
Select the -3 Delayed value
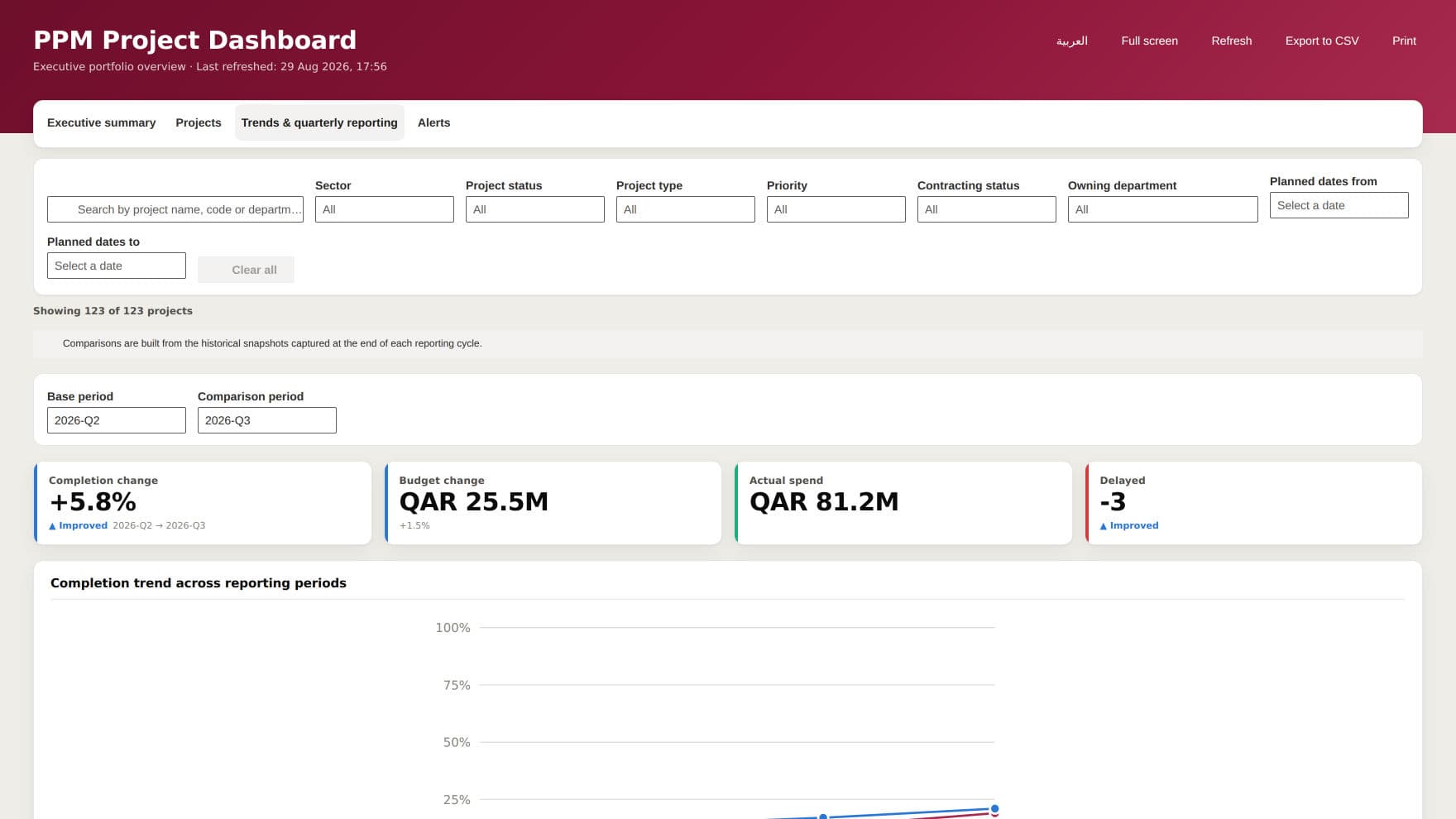point(1113,502)
